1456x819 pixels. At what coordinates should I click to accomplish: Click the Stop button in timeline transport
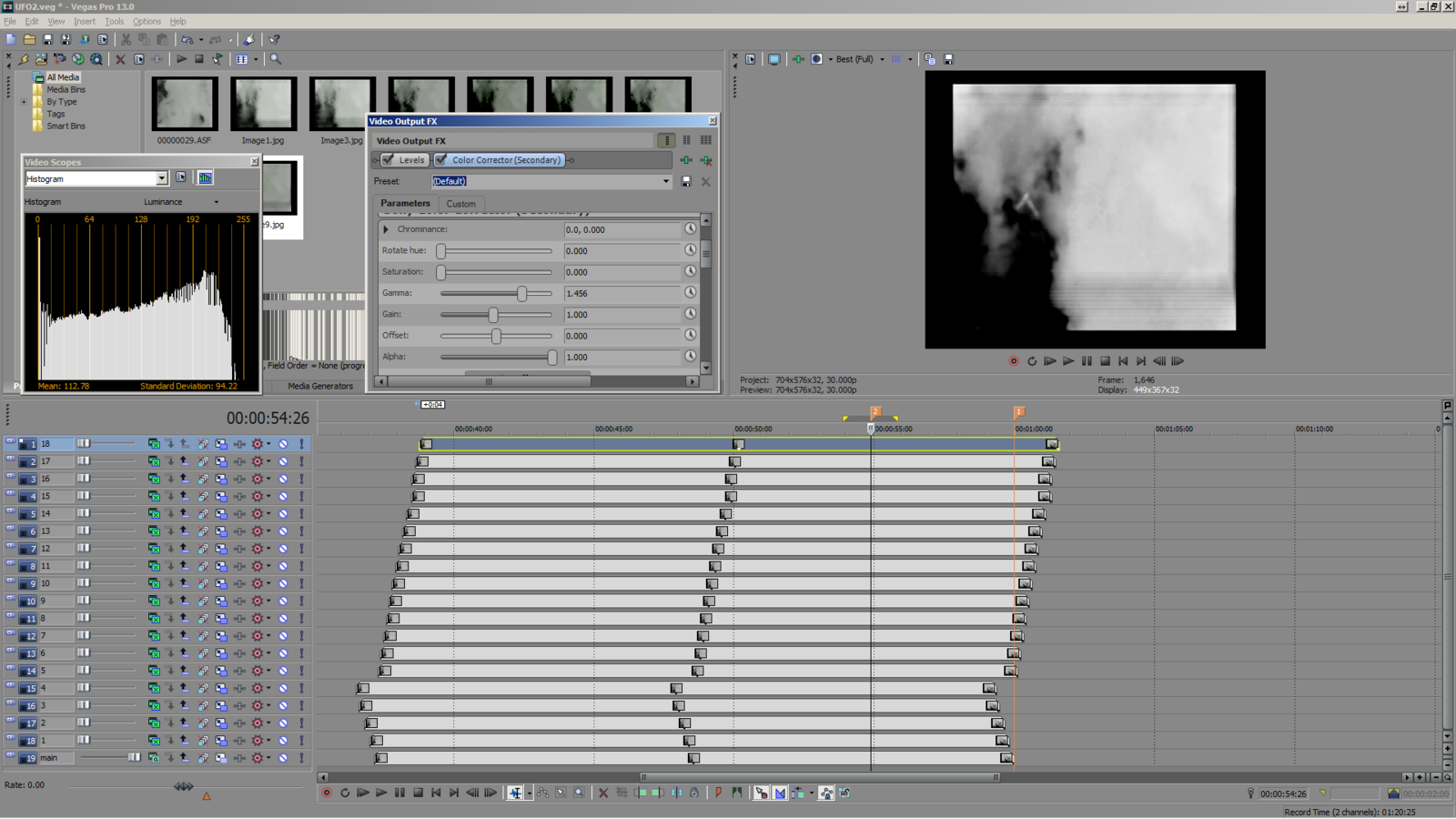[418, 793]
